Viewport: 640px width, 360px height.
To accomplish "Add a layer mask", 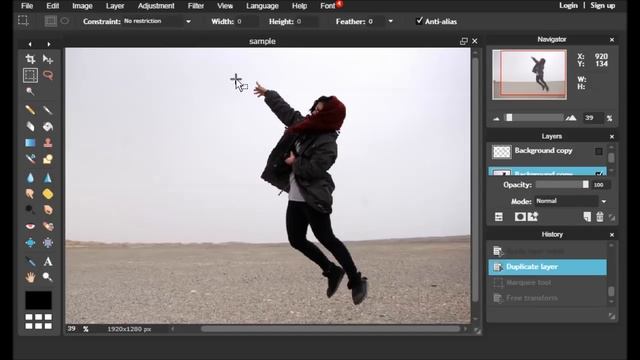I will click(520, 217).
